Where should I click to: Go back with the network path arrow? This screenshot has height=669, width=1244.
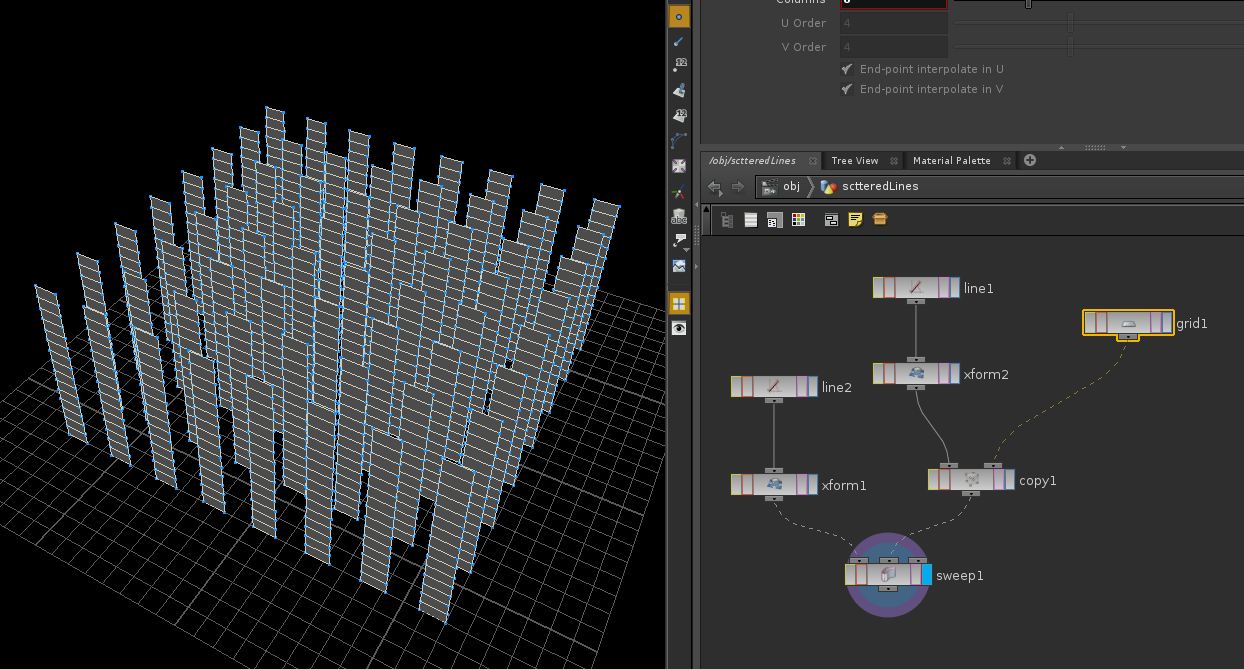coord(714,187)
